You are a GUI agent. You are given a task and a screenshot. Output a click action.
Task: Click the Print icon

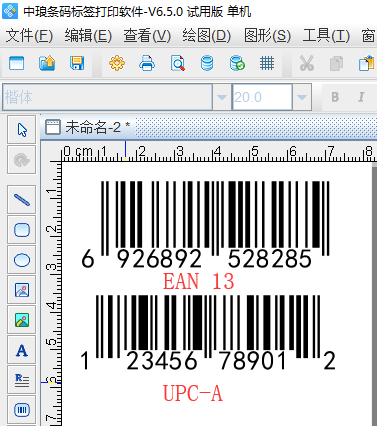[147, 63]
